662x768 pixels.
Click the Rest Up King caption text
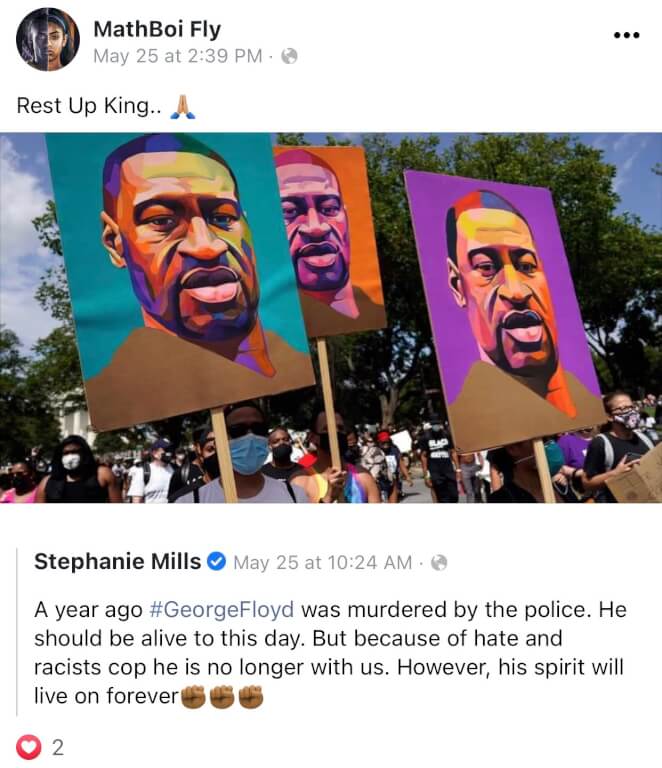click(89, 106)
